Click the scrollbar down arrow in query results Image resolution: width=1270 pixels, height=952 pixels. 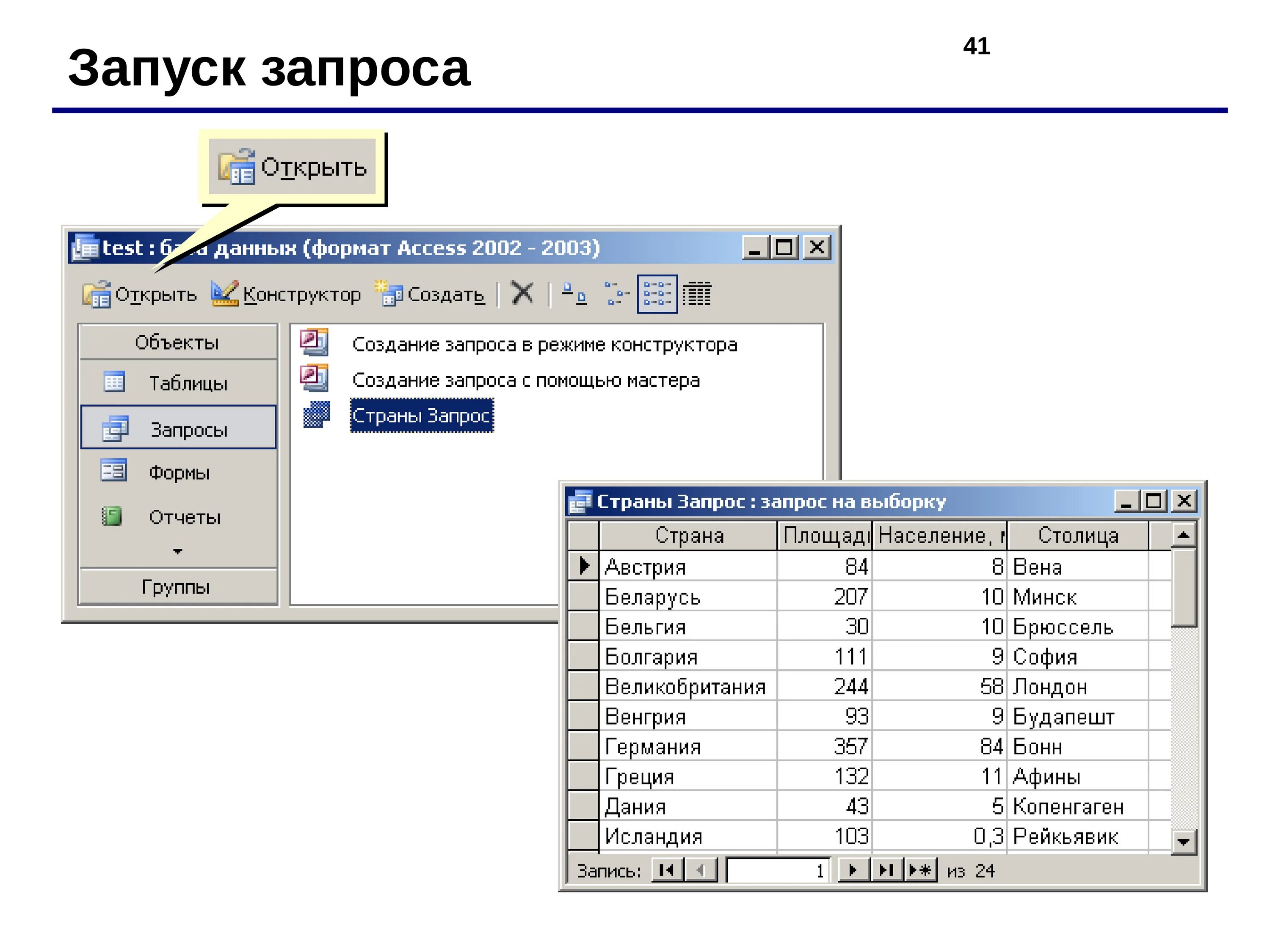pyautogui.click(x=1183, y=842)
